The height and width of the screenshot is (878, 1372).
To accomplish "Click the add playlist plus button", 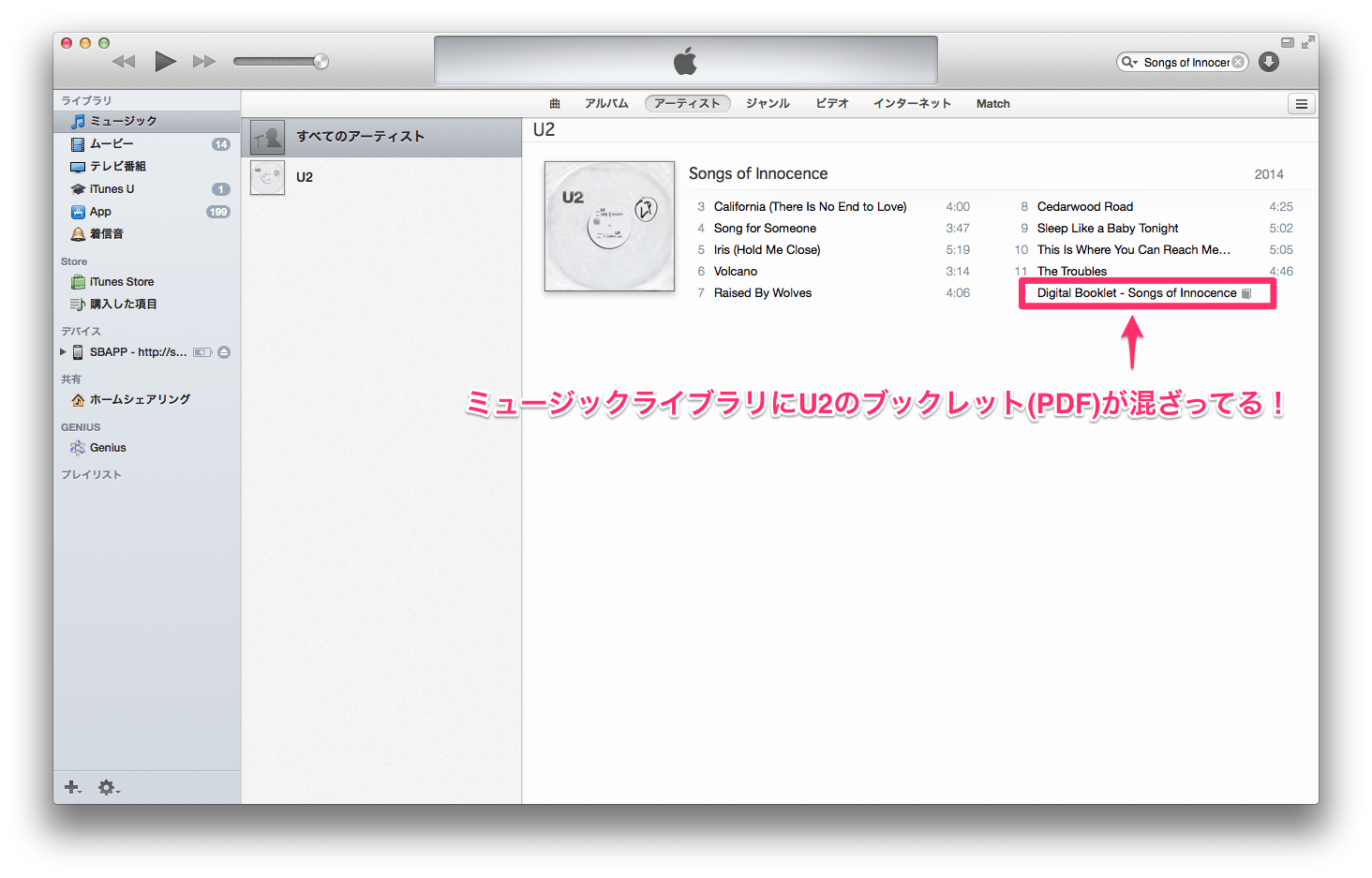I will [x=72, y=787].
